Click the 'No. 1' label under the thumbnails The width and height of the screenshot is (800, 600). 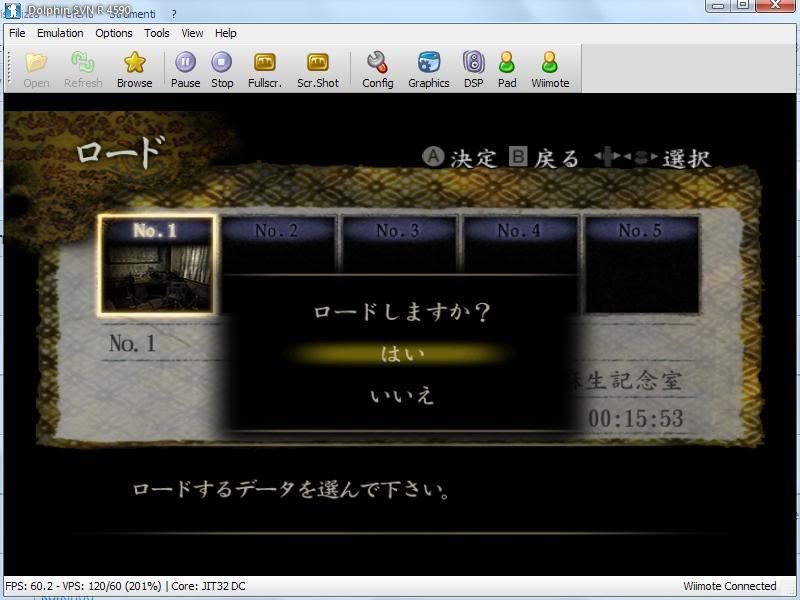pyautogui.click(x=133, y=343)
